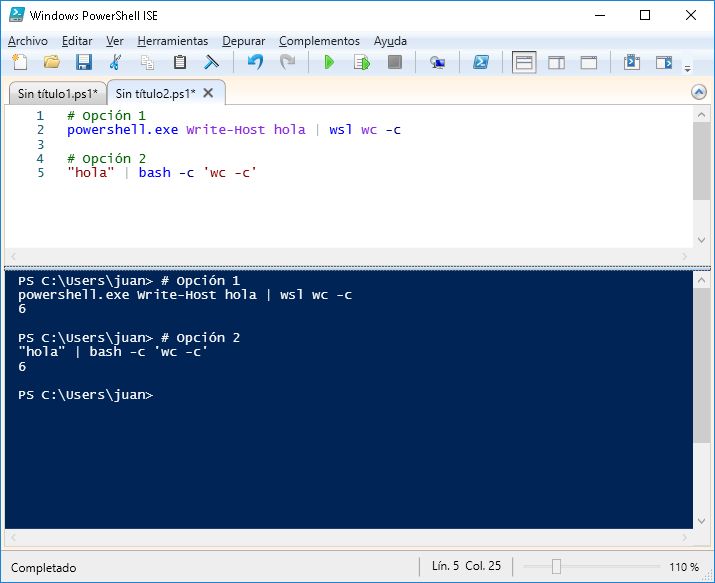The width and height of the screenshot is (715, 583).
Task: Click the PowerShell ISE title bar icon
Action: tap(16, 15)
